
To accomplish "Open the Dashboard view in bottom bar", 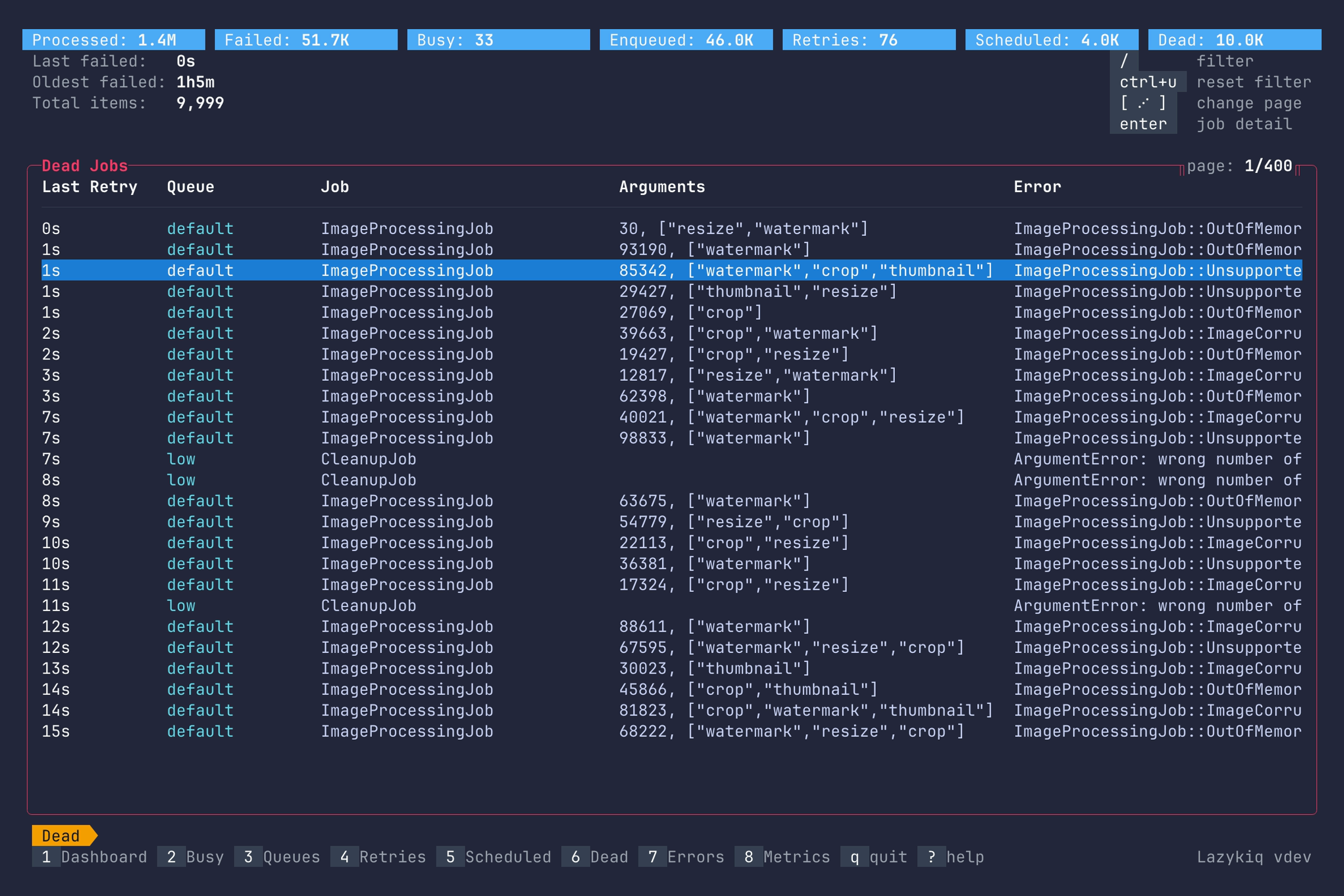I will tap(90, 857).
